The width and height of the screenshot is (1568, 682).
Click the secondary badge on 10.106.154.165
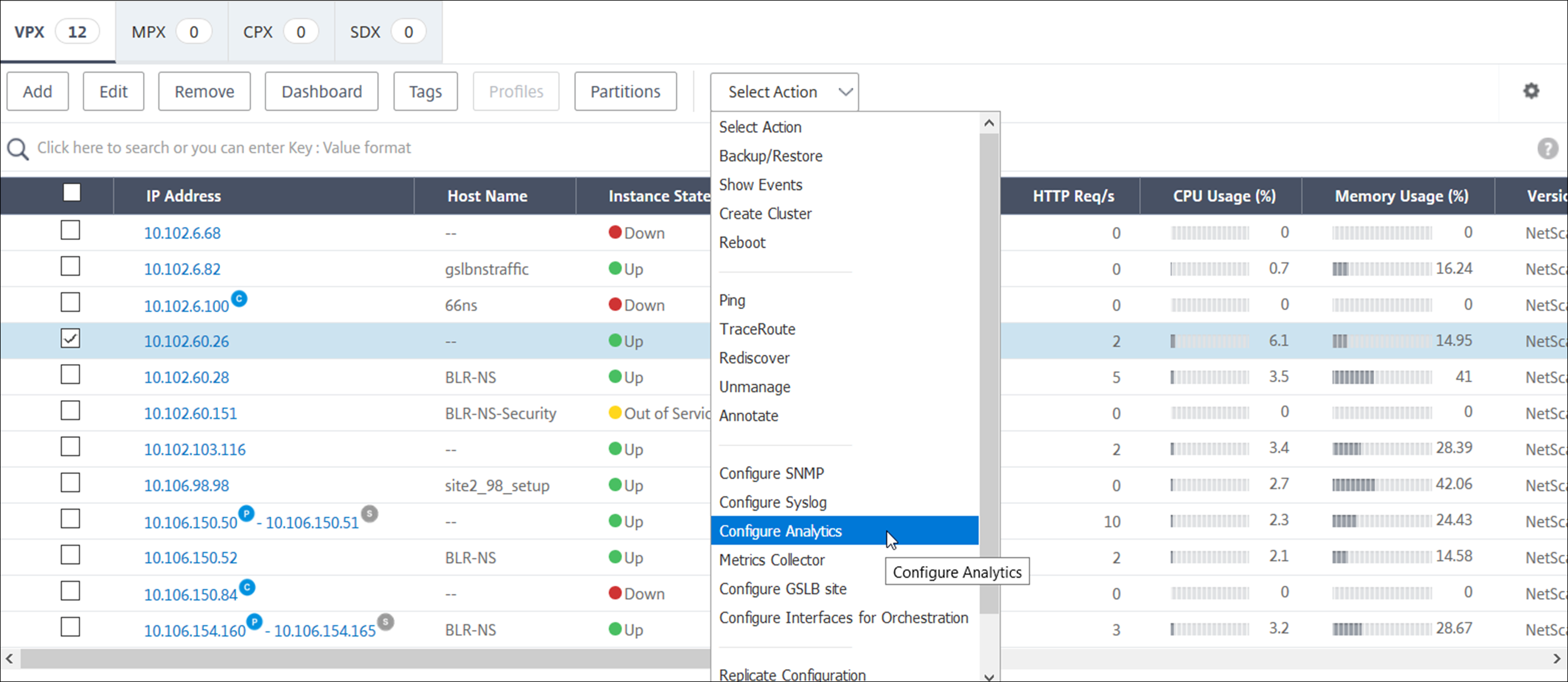[385, 622]
